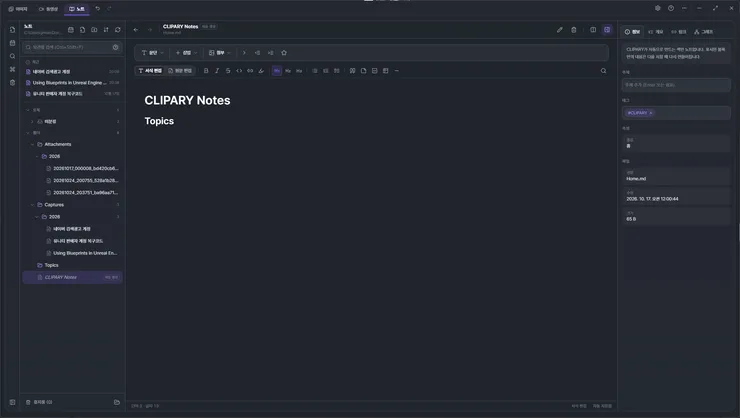Select the H1 heading button
740x418 pixels.
pos(277,71)
